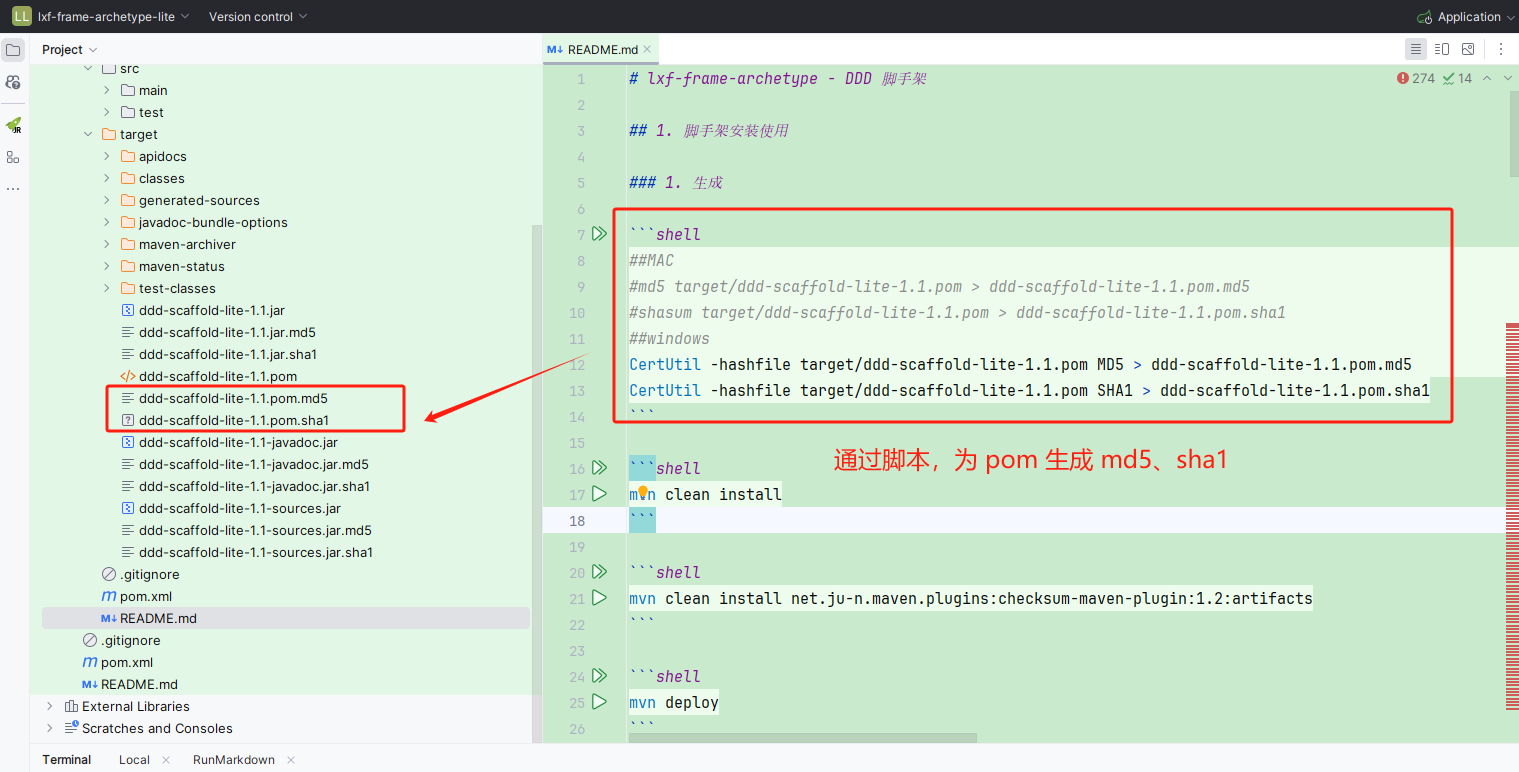
Task: Click line number 22 in the gutter
Action: tap(577, 625)
